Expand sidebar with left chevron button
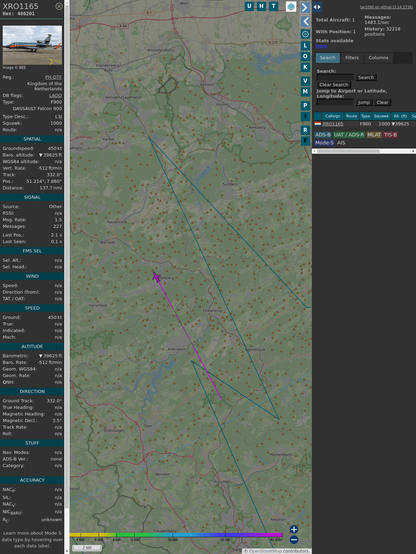The width and height of the screenshot is (416, 554). [305, 22]
